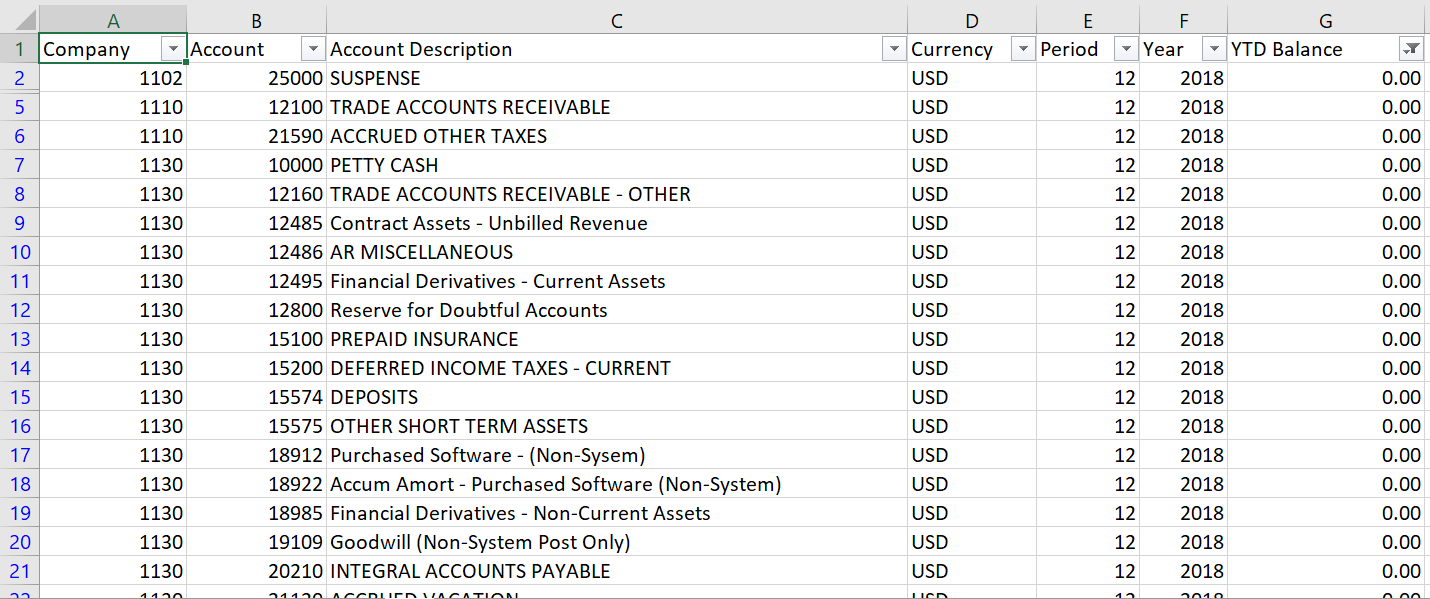Viewport: 1430px width, 599px height.
Task: Click Accum Amort - Purchased Software cell
Action: pos(617,484)
